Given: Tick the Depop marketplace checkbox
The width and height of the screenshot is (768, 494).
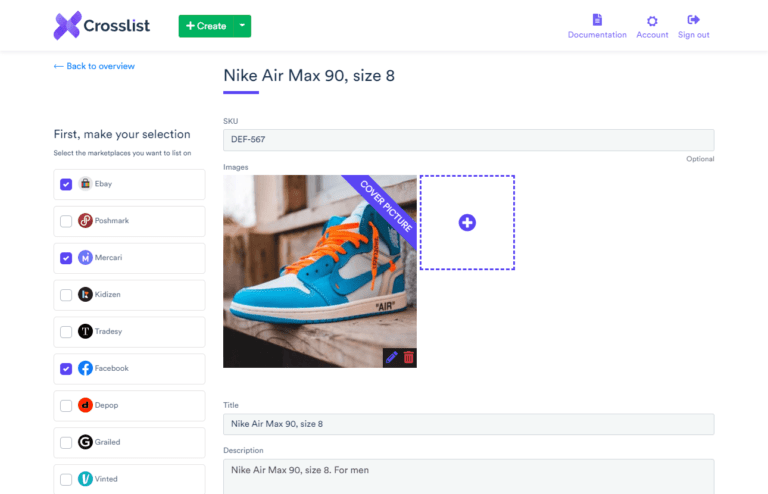Looking at the screenshot, I should [66, 405].
